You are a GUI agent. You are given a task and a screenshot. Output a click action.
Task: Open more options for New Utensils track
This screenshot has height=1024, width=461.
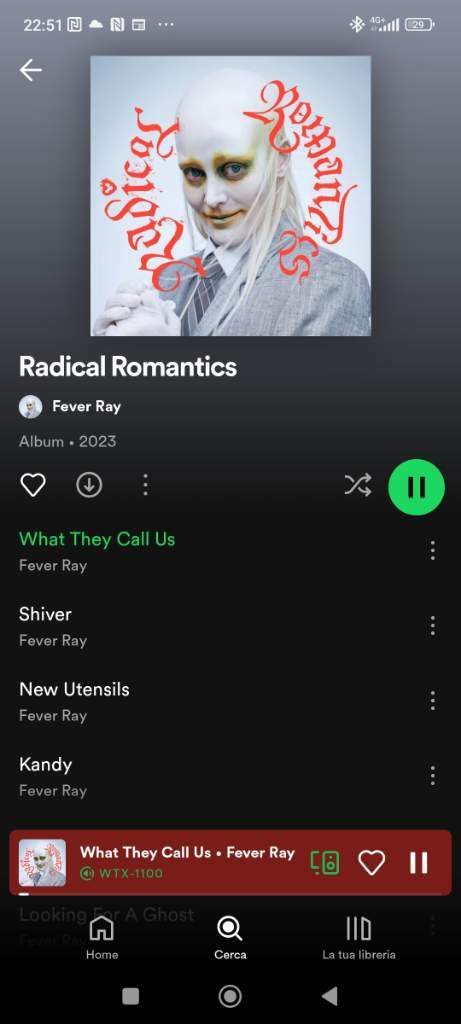[432, 701]
